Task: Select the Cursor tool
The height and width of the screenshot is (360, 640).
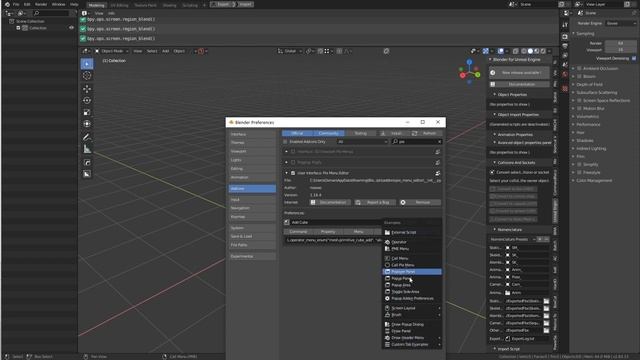Action: (x=87, y=76)
